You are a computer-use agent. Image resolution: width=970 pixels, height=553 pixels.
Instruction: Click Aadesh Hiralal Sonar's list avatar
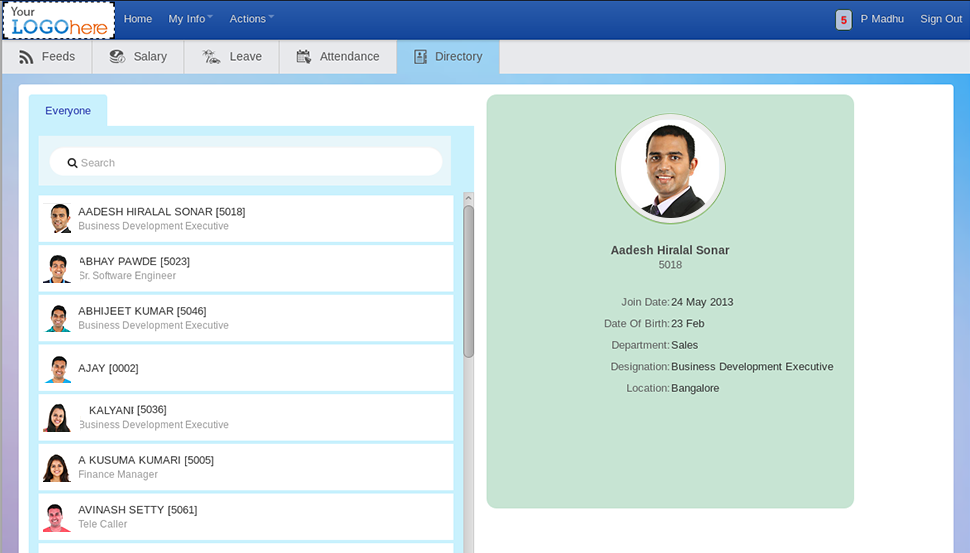pos(59,218)
